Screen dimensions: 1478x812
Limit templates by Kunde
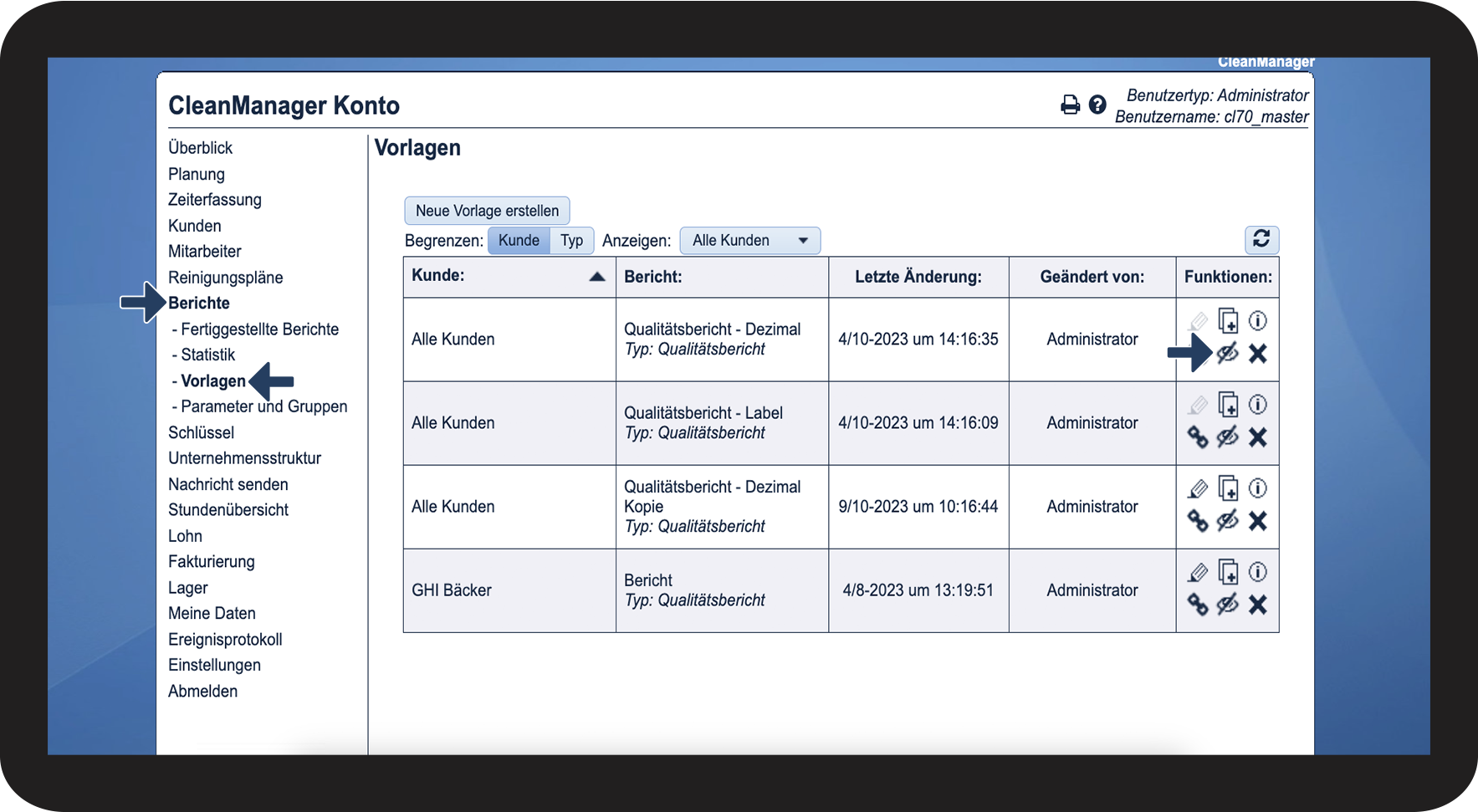(519, 241)
